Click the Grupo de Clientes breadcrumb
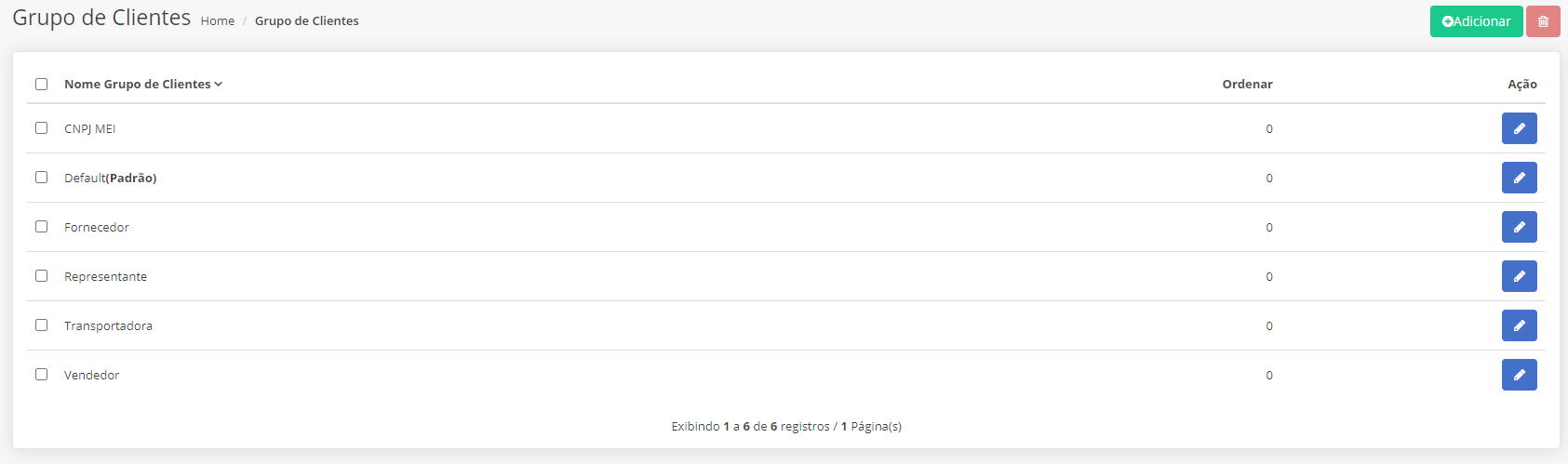Viewport: 1568px width, 464px height. [306, 20]
